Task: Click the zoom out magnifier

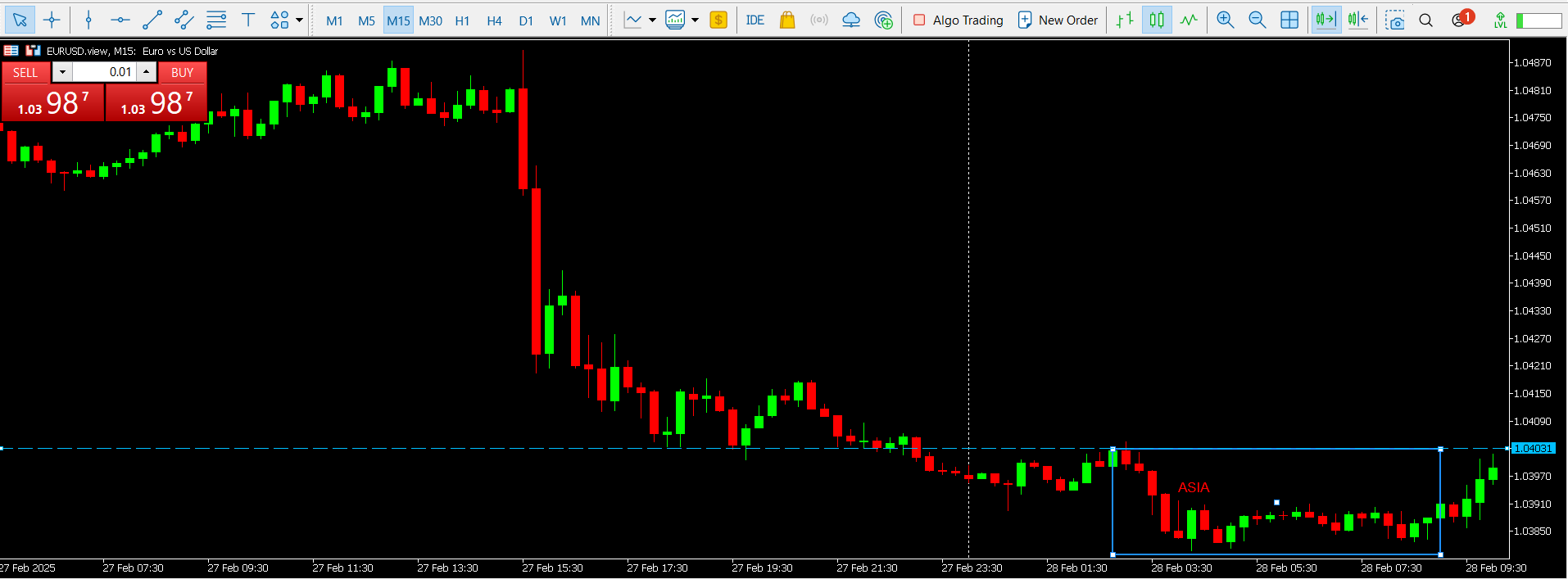Action: click(x=1257, y=20)
